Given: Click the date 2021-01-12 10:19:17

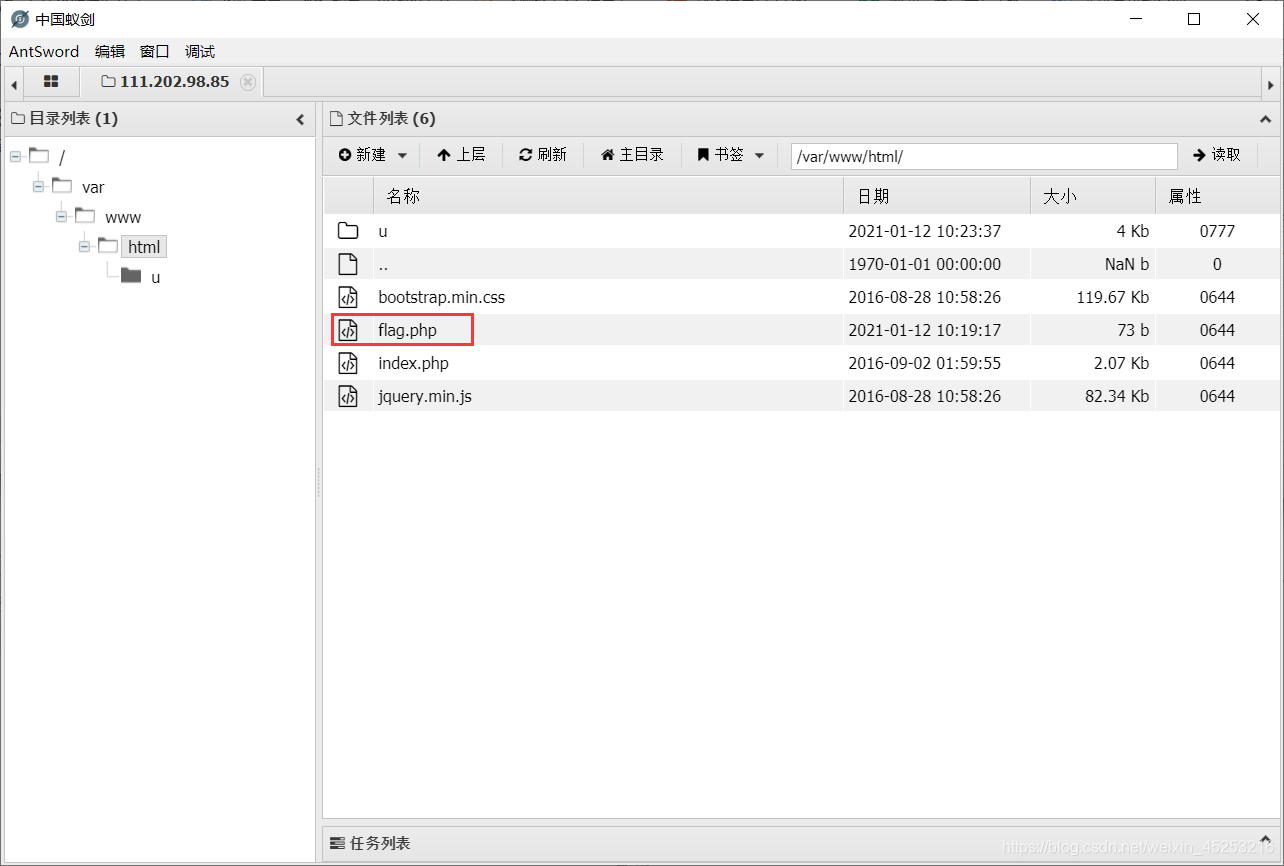Looking at the screenshot, I should click(x=925, y=330).
